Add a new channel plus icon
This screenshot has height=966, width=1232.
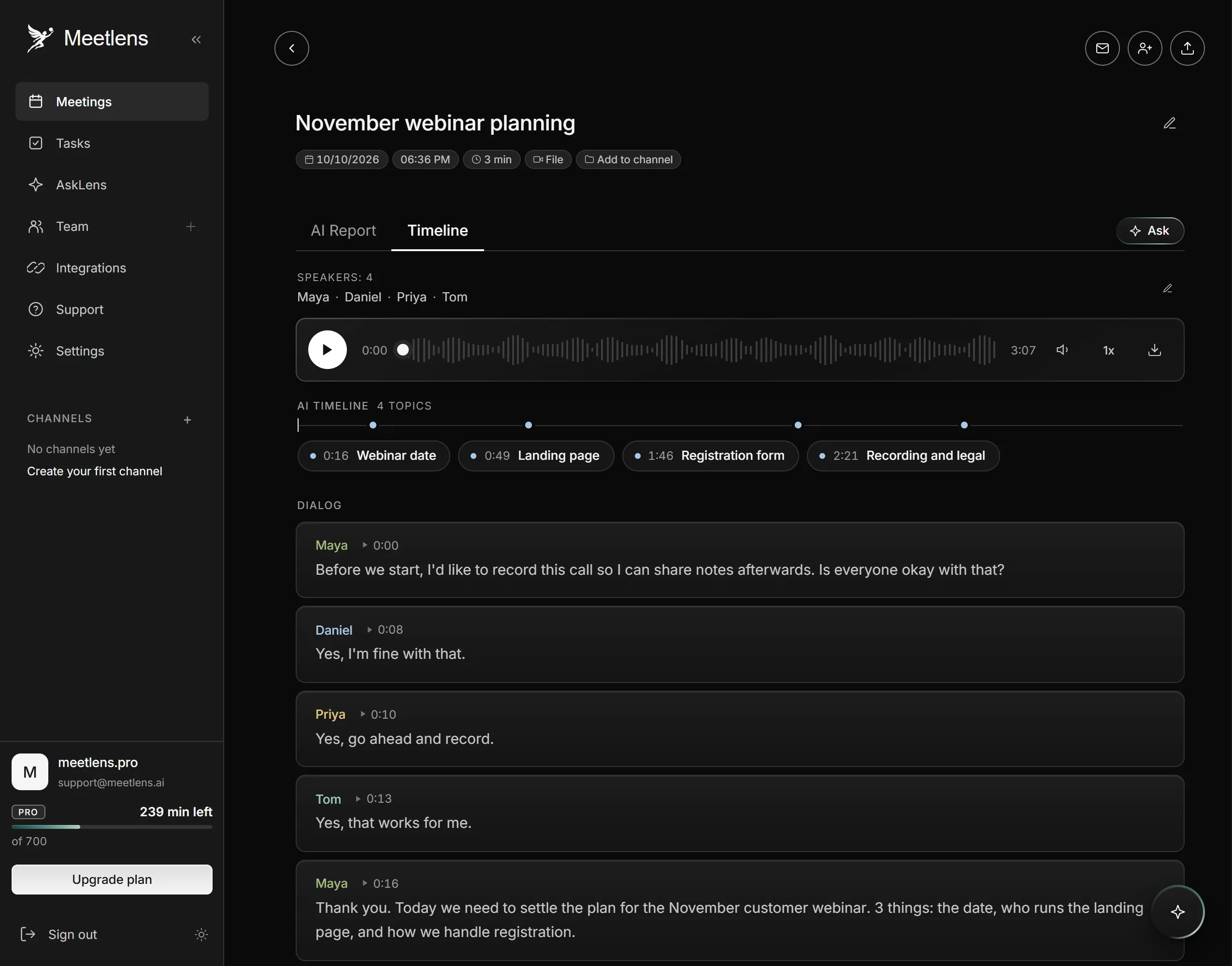[x=187, y=420]
